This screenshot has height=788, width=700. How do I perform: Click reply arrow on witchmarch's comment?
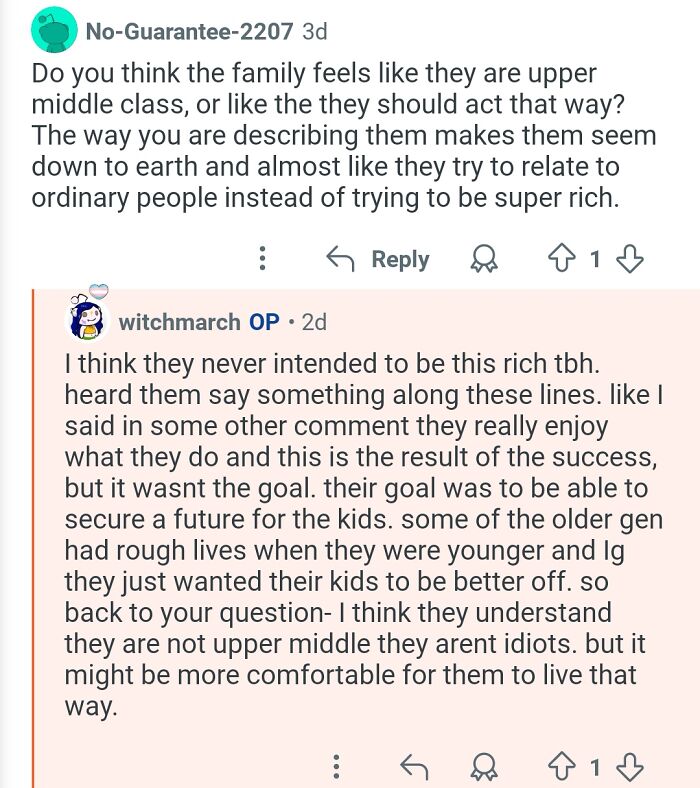[x=411, y=767]
